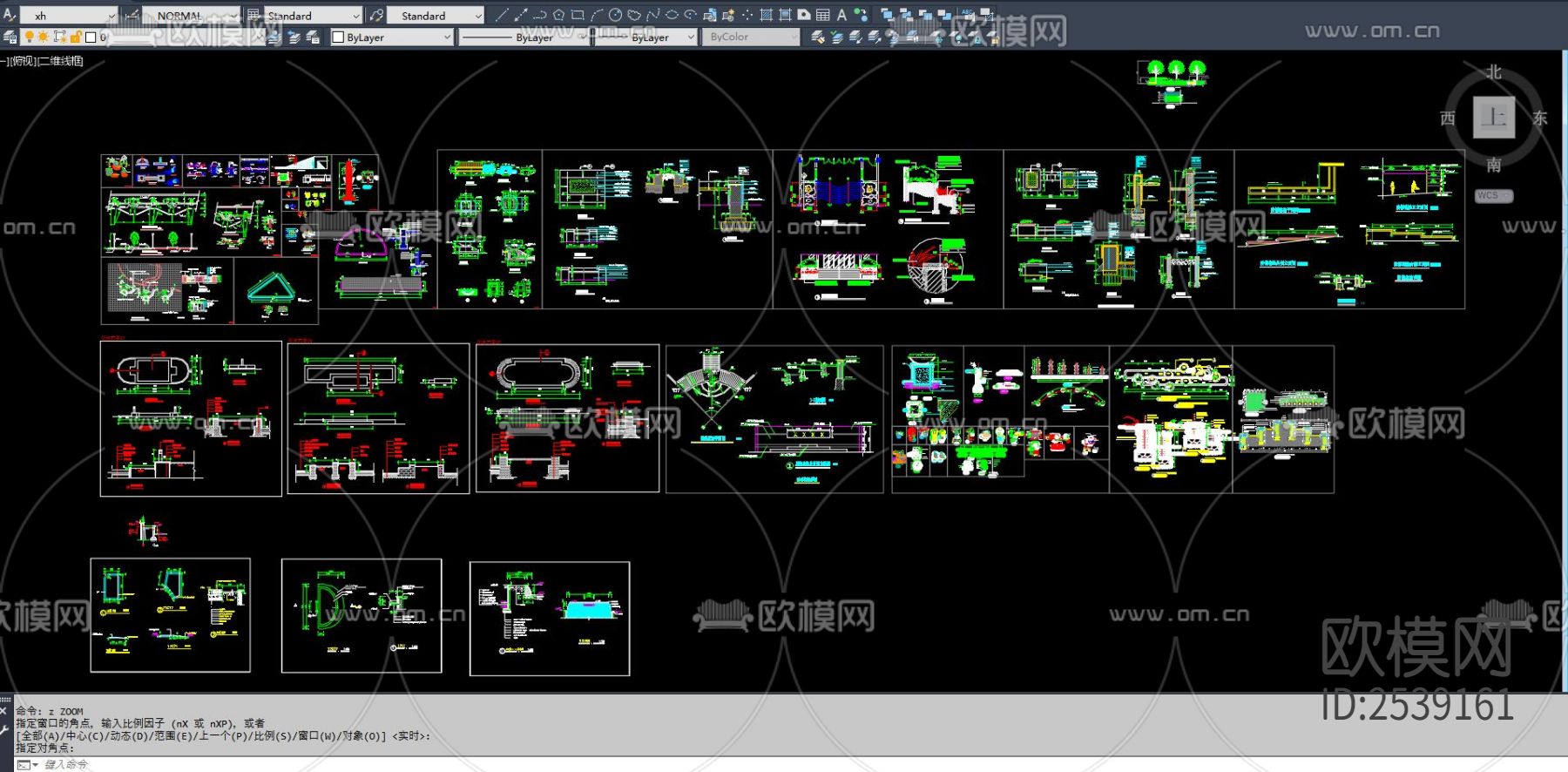1568x772 pixels.
Task: Click the visual style label 二维线框
Action: click(61, 61)
